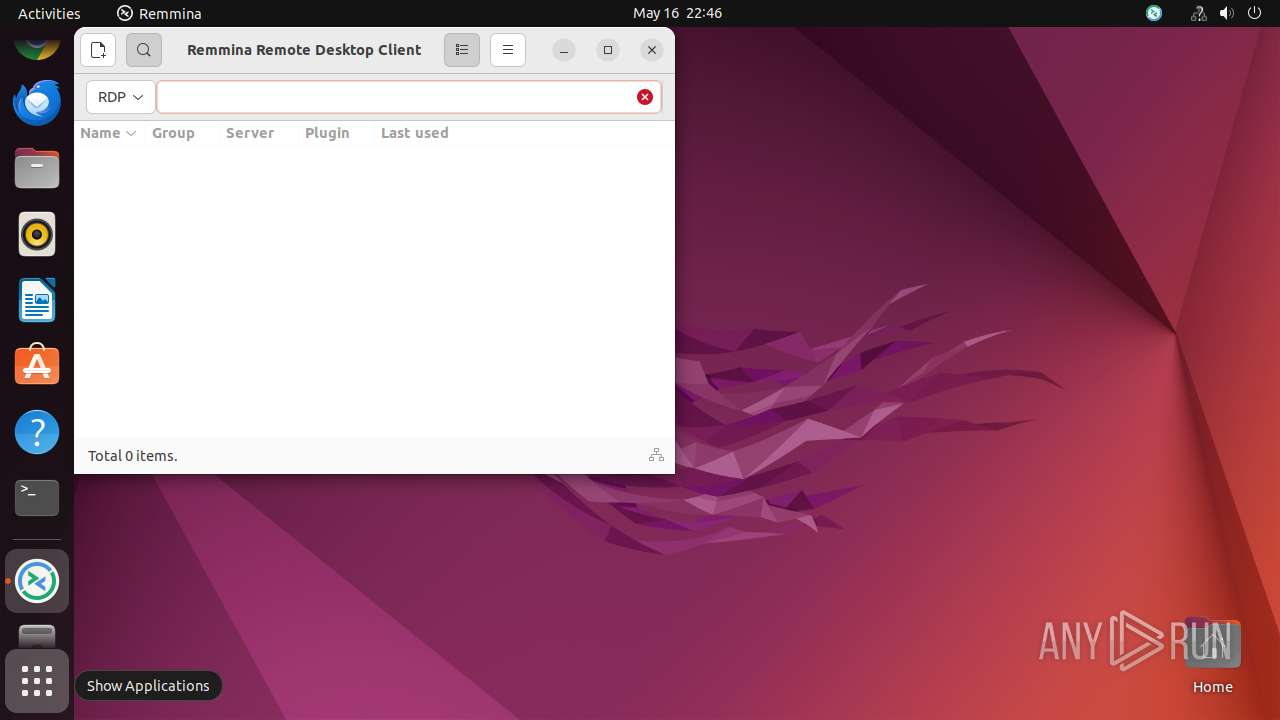Click the network status icon in status bar
Screen dimensions: 1280x720
(x=656, y=455)
